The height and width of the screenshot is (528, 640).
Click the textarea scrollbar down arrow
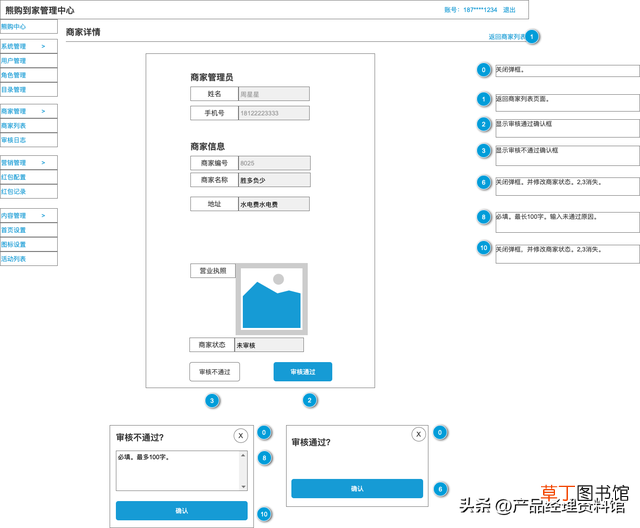[x=243, y=486]
